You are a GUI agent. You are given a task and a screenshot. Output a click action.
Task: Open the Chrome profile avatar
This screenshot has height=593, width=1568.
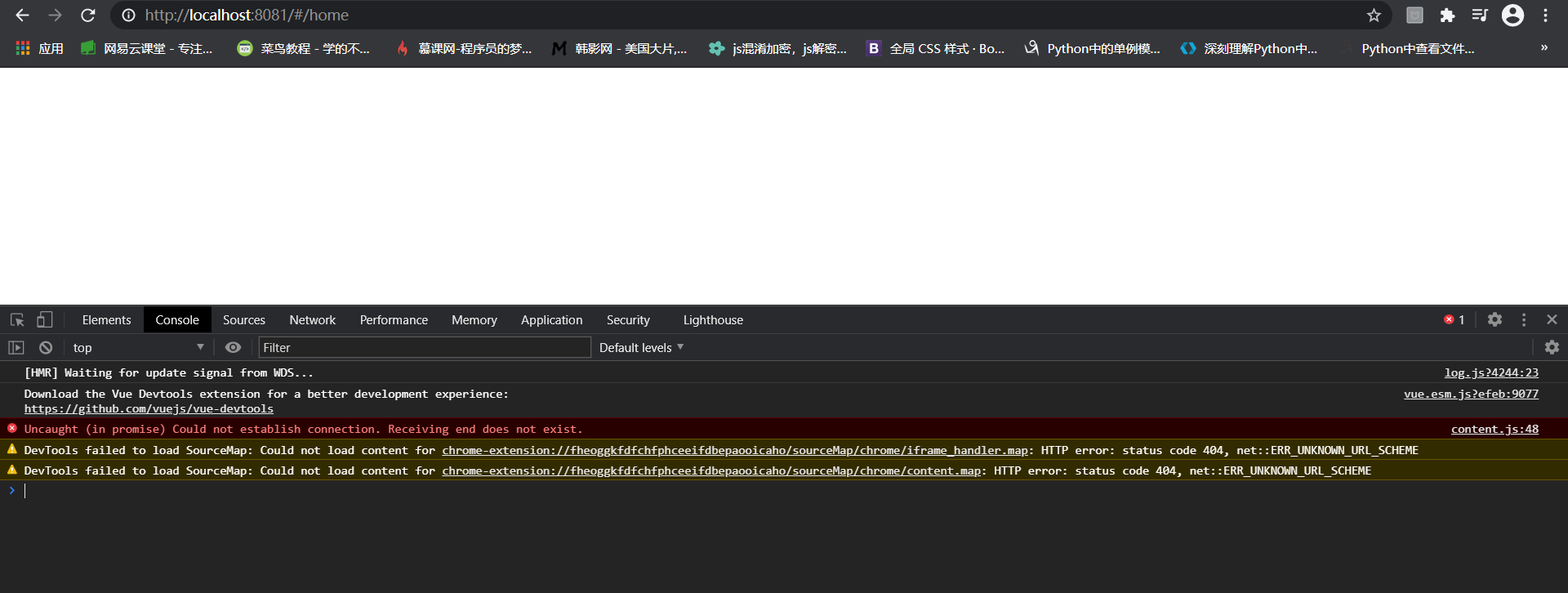(1512, 15)
